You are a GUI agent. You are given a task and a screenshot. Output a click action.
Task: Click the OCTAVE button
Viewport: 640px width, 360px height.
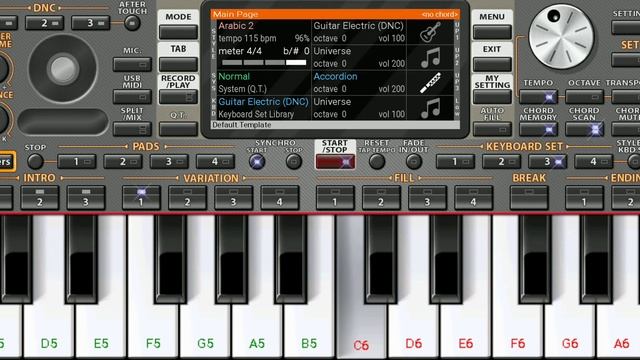tap(584, 97)
